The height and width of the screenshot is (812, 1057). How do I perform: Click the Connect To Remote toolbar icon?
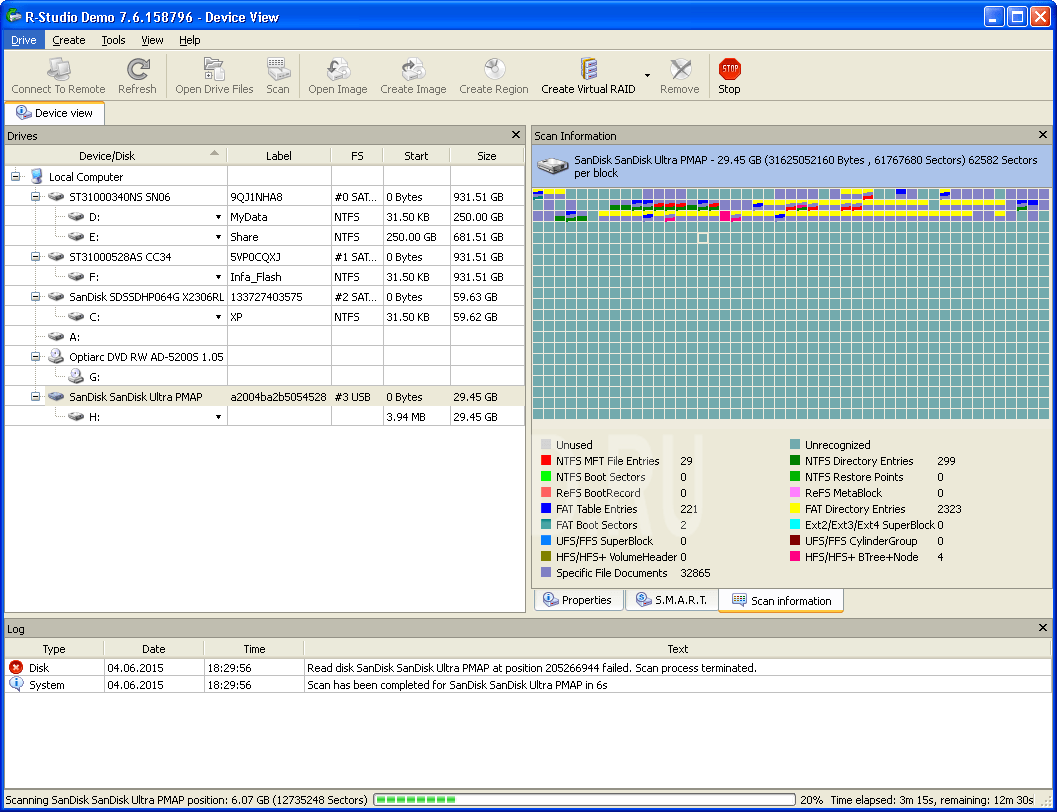[59, 69]
